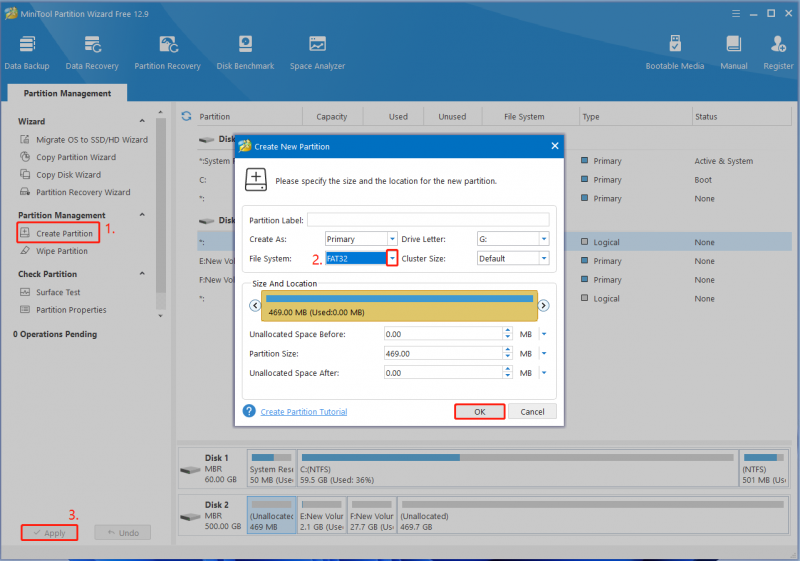Click the Partition Label input field
Viewport: 800px width, 561px height.
pos(428,220)
